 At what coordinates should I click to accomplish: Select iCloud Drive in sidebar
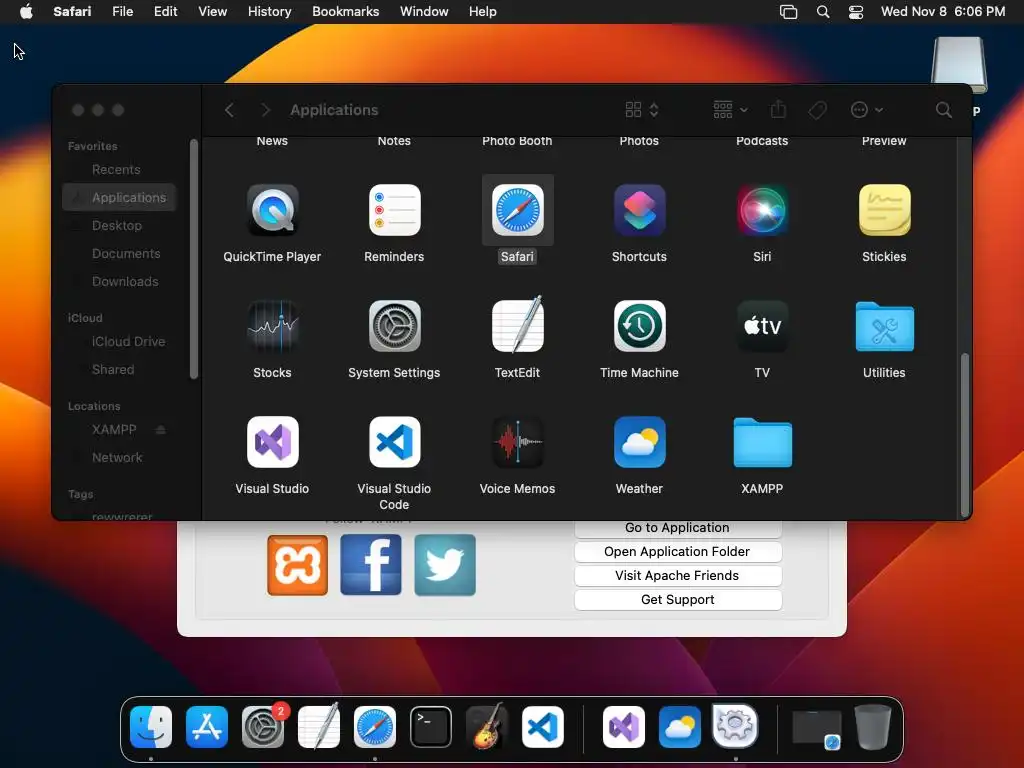click(x=119, y=342)
